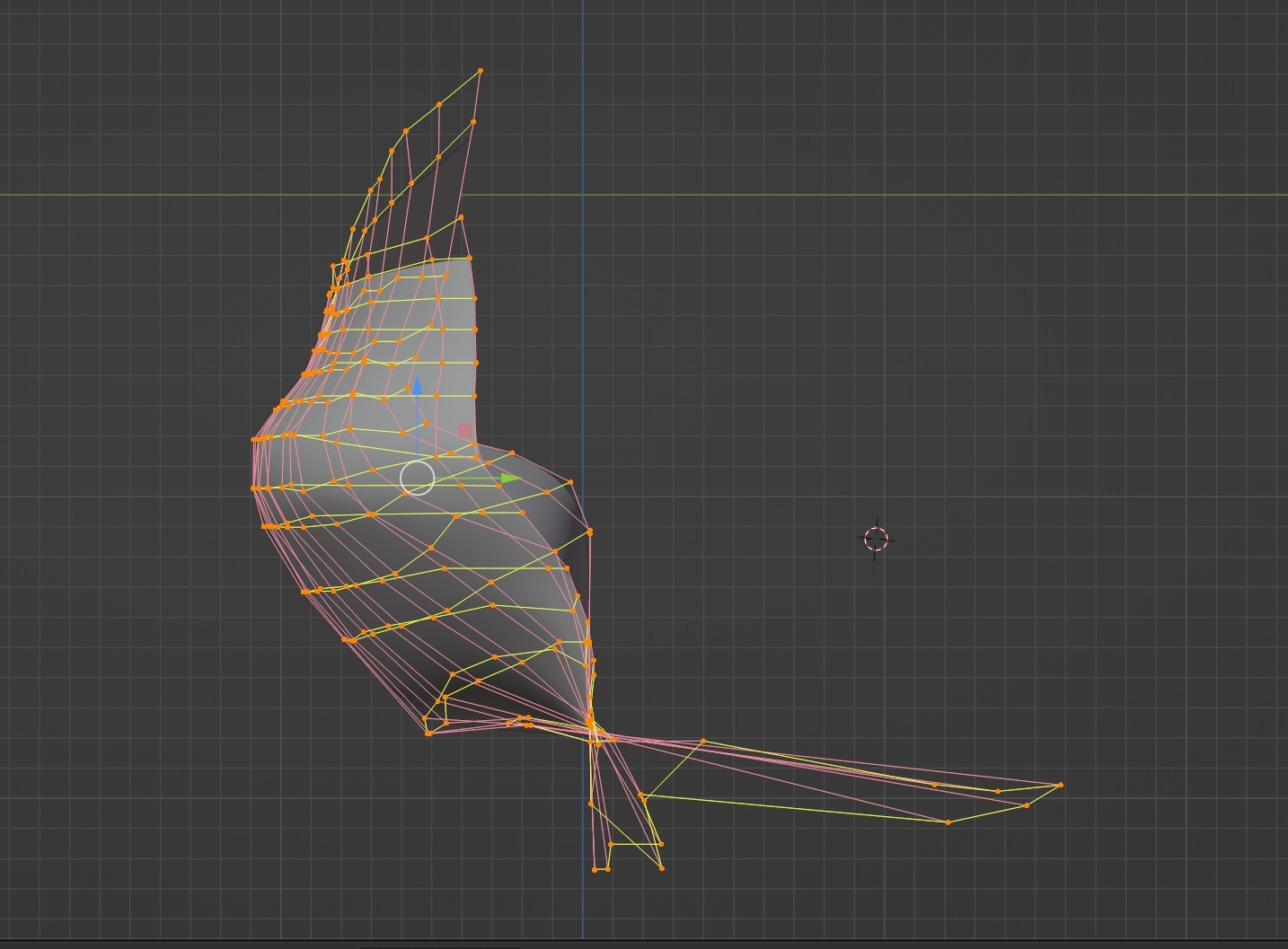
Task: Select the bottom vertex of the tail end
Action: [948, 822]
